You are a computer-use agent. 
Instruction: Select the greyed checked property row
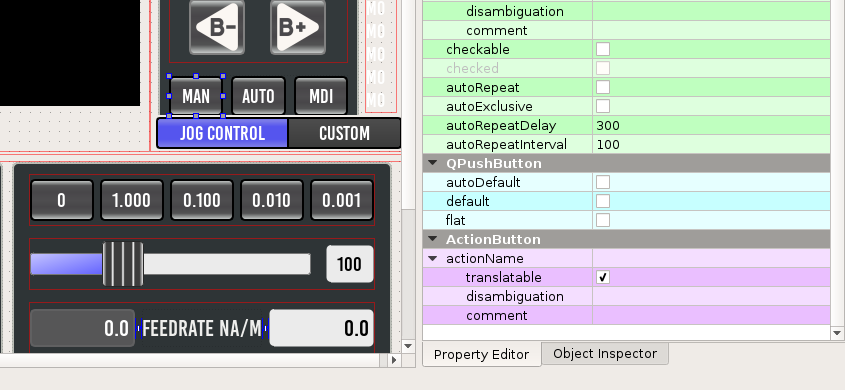pyautogui.click(x=626, y=68)
